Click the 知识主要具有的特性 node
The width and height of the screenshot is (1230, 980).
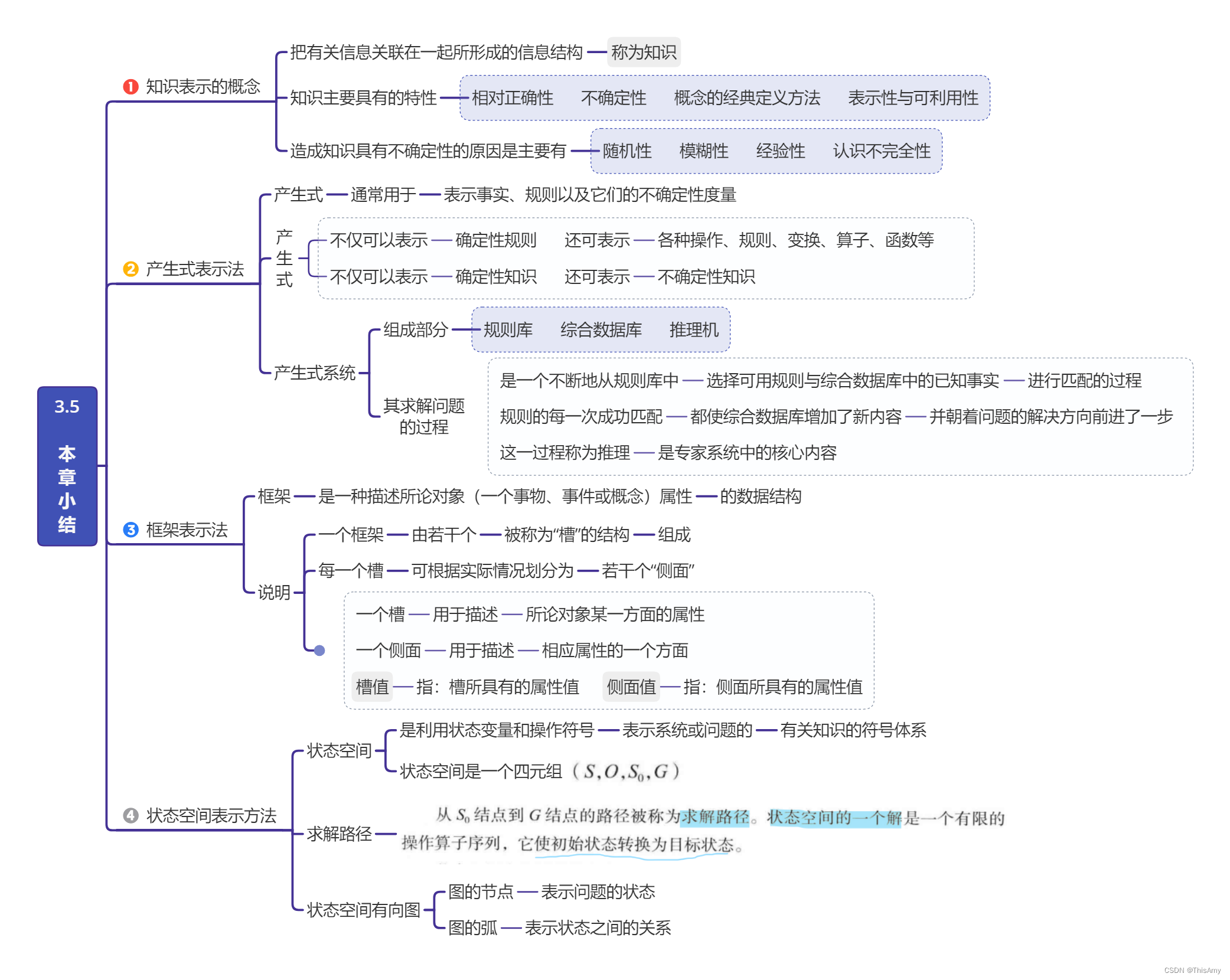click(363, 98)
